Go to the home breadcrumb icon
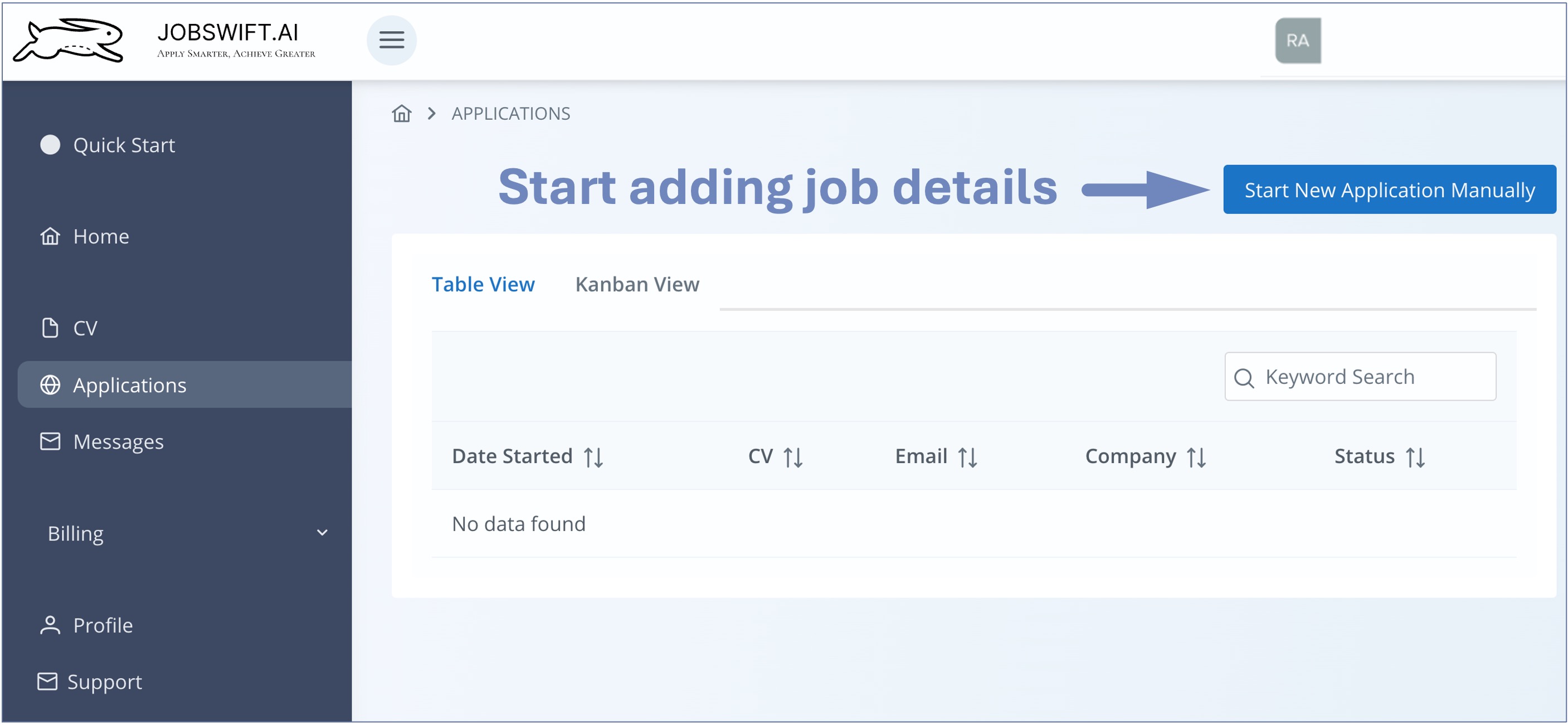Image resolution: width=1568 pixels, height=725 pixels. coord(401,113)
